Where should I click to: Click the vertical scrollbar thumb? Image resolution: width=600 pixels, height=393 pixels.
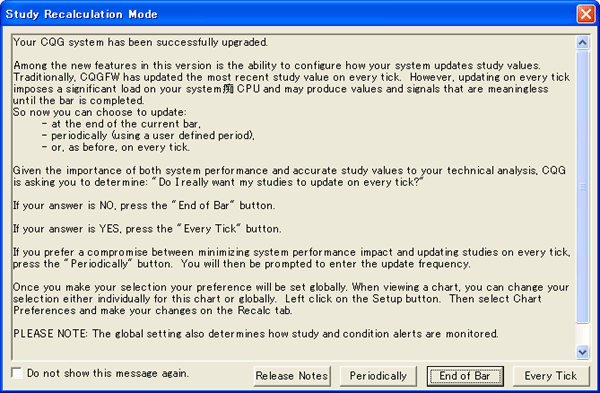[582, 187]
